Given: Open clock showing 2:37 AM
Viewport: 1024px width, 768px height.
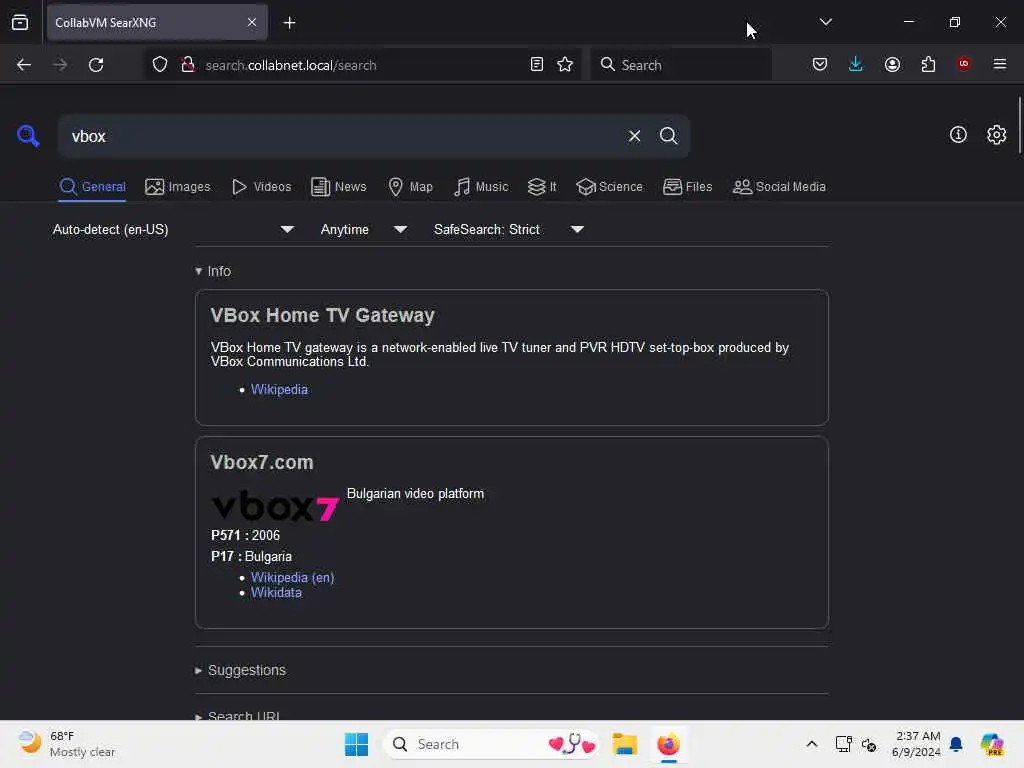Looking at the screenshot, I should 916,744.
